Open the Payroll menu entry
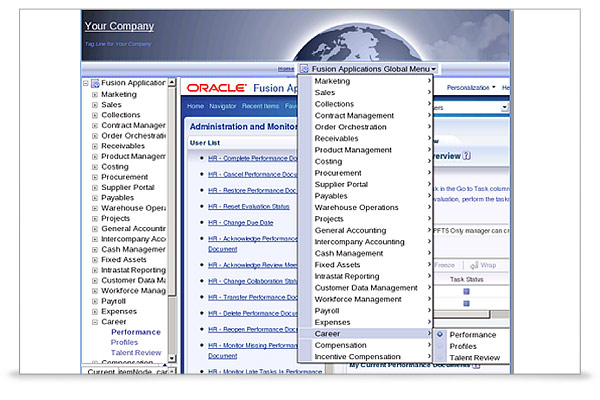The width and height of the screenshot is (600, 400). [x=365, y=311]
